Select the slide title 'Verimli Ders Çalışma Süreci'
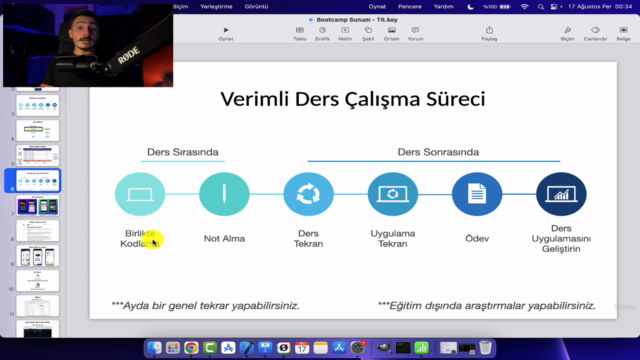Screen dimensions: 640x360 coord(353,99)
